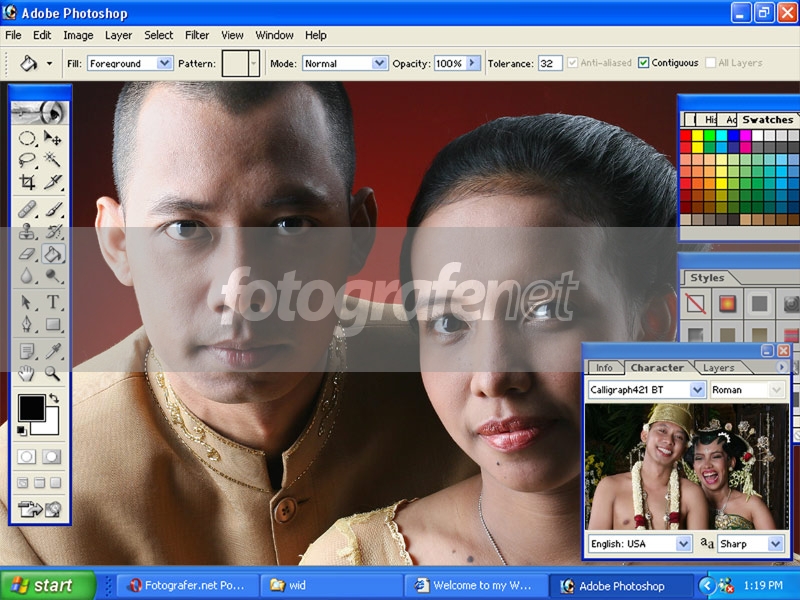
Task: Switch to the Layers tab
Action: (x=718, y=368)
